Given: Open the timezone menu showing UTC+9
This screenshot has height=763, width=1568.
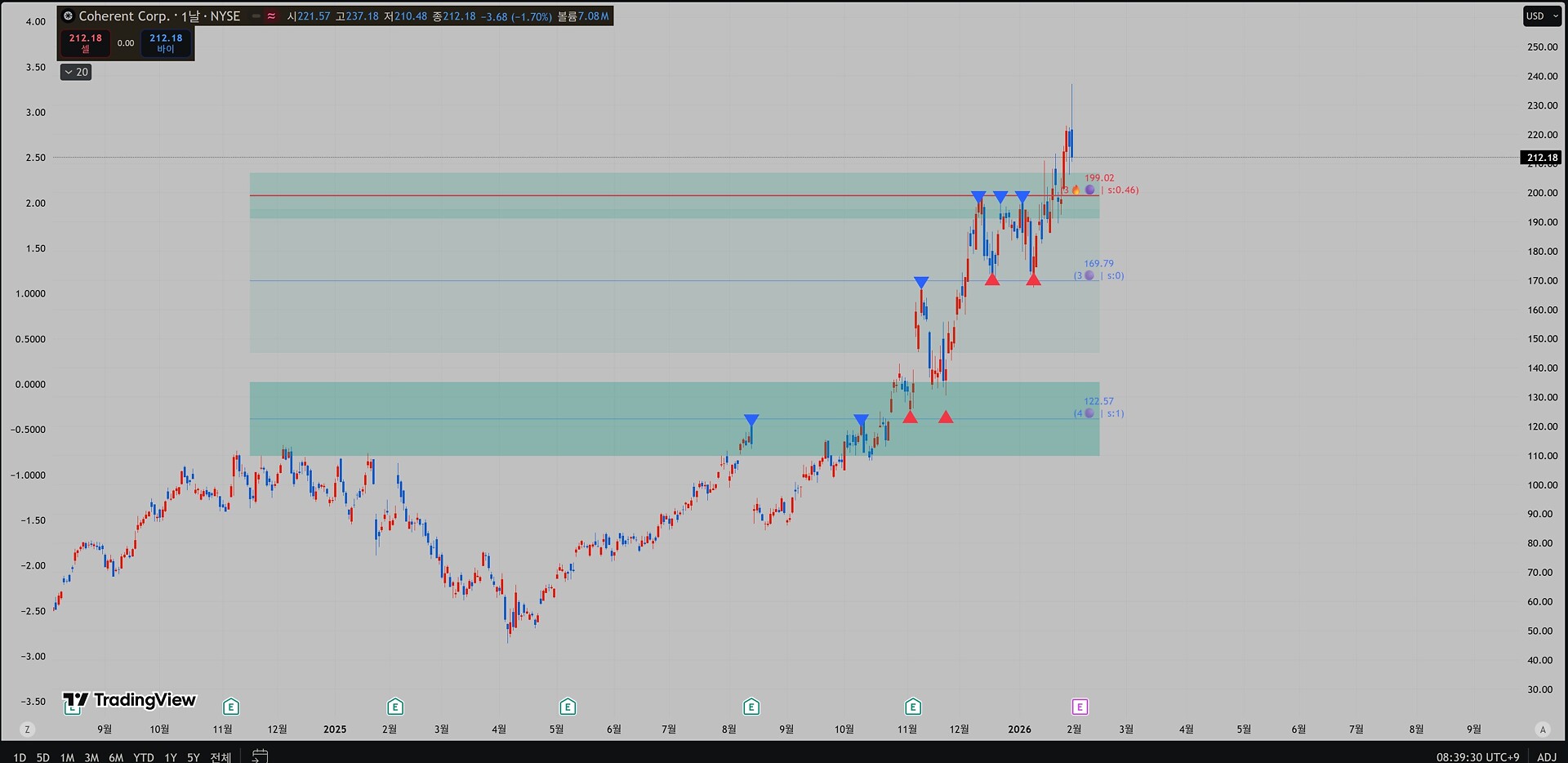Looking at the screenshot, I should tap(1478, 757).
